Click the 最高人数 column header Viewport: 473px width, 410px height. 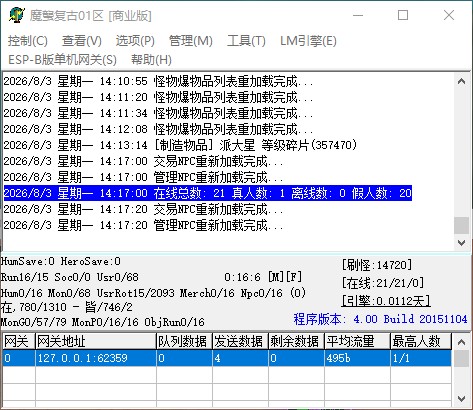421,341
